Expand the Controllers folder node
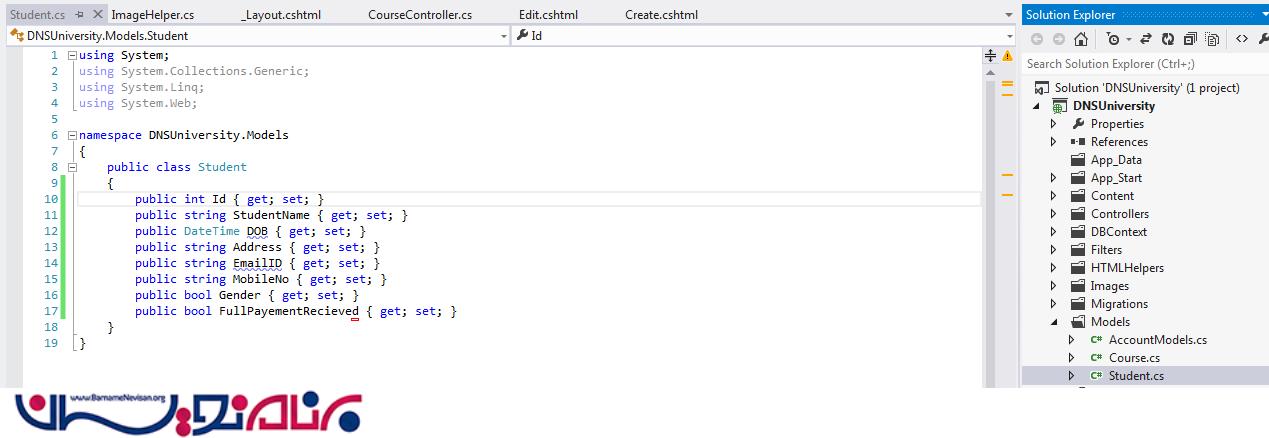The width and height of the screenshot is (1269, 438). tap(1053, 214)
